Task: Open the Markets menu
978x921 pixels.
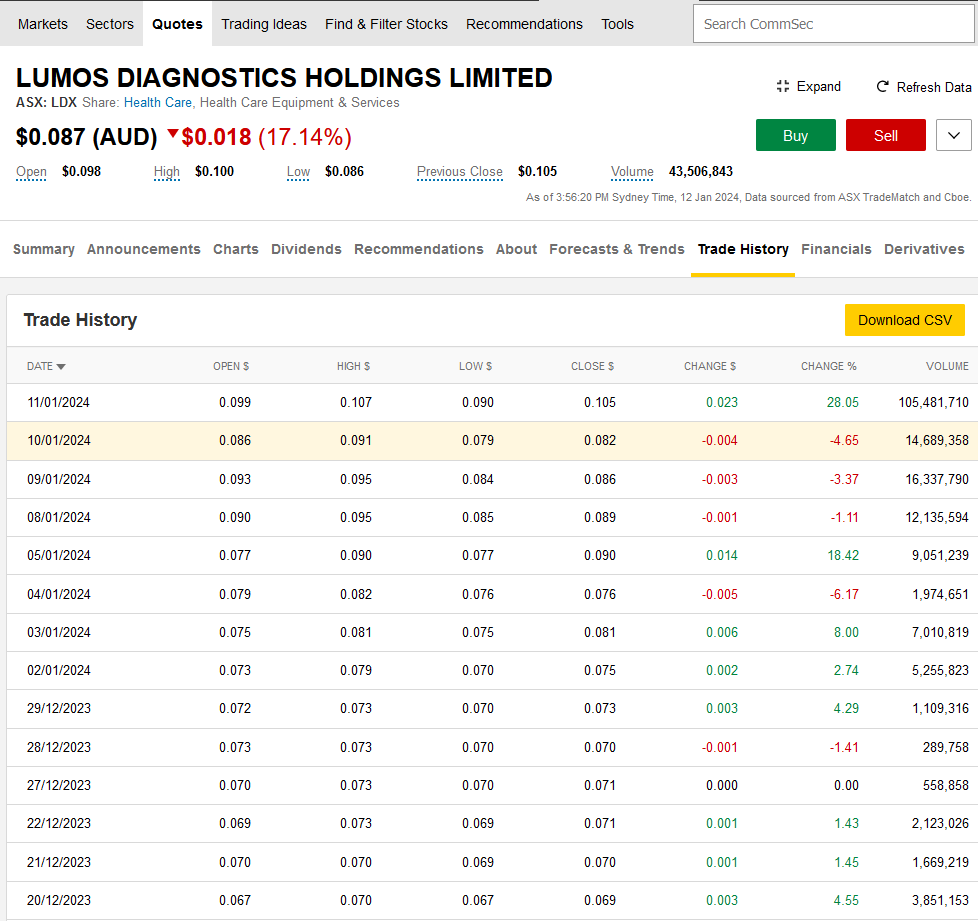Action: 42,24
